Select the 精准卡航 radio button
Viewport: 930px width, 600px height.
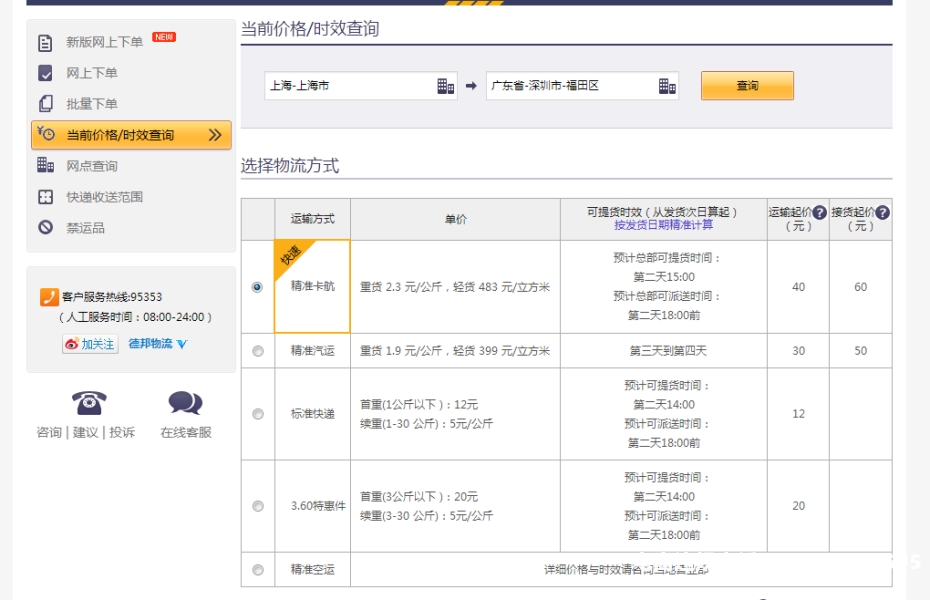pyautogui.click(x=258, y=287)
